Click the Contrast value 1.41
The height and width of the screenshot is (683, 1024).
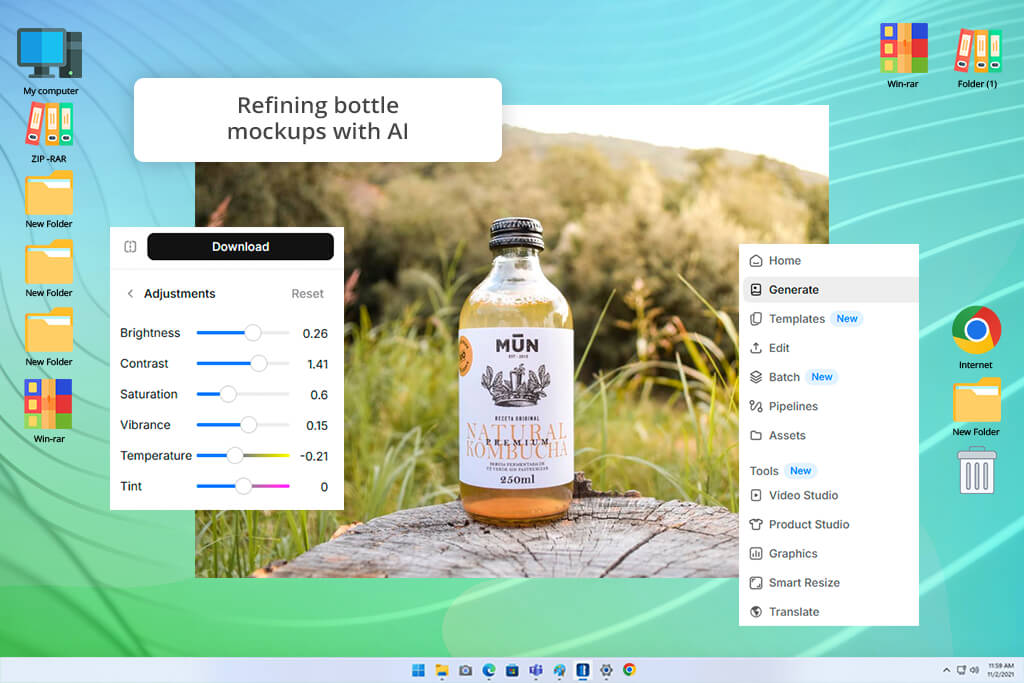pos(317,364)
